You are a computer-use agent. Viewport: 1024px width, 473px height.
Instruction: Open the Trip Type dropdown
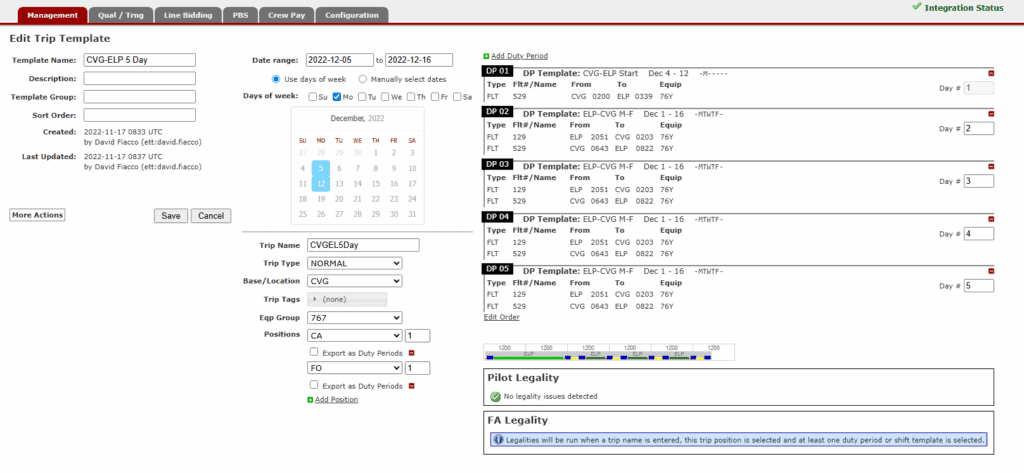(355, 263)
